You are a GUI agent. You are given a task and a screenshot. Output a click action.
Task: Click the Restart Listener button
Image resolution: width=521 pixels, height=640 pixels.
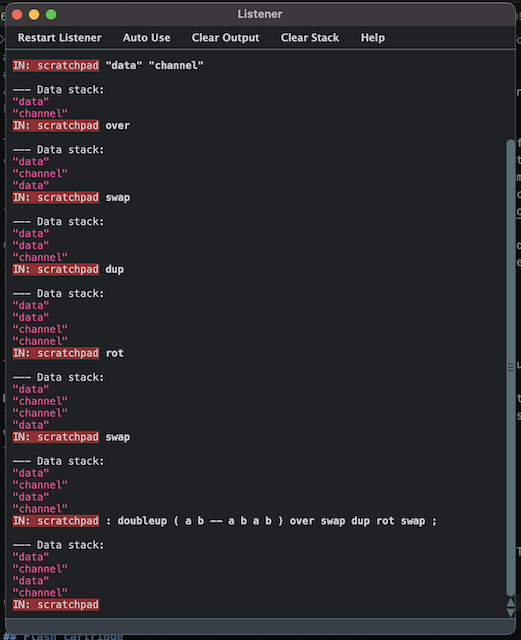(60, 38)
